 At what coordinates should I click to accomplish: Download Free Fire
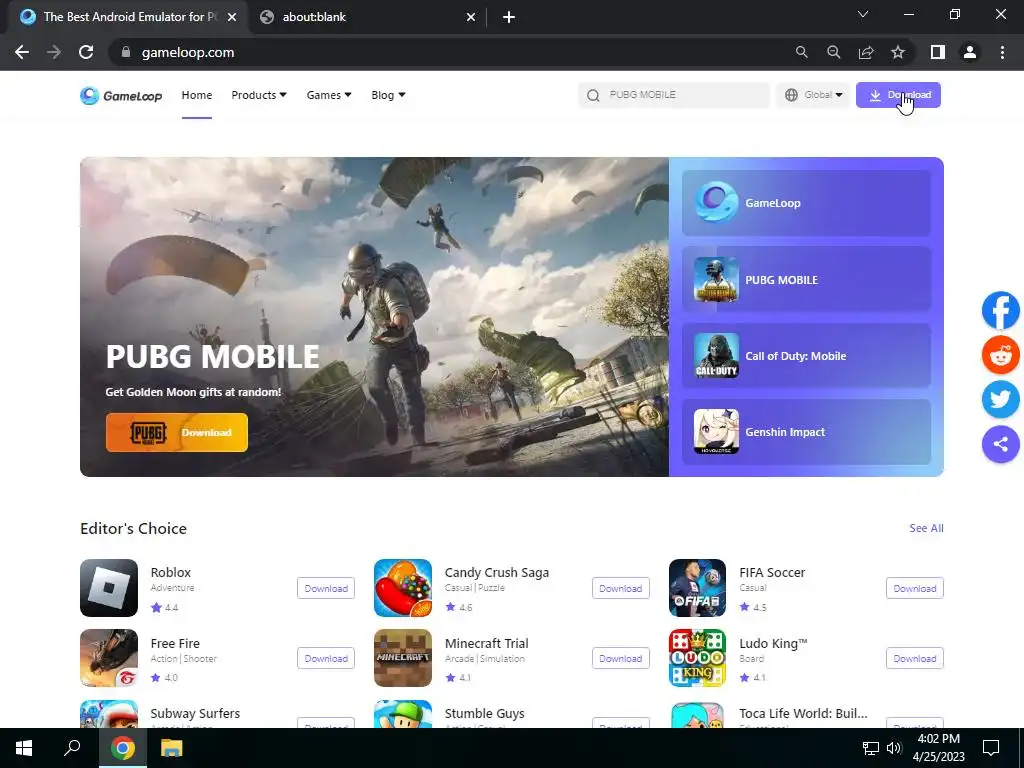coord(326,658)
